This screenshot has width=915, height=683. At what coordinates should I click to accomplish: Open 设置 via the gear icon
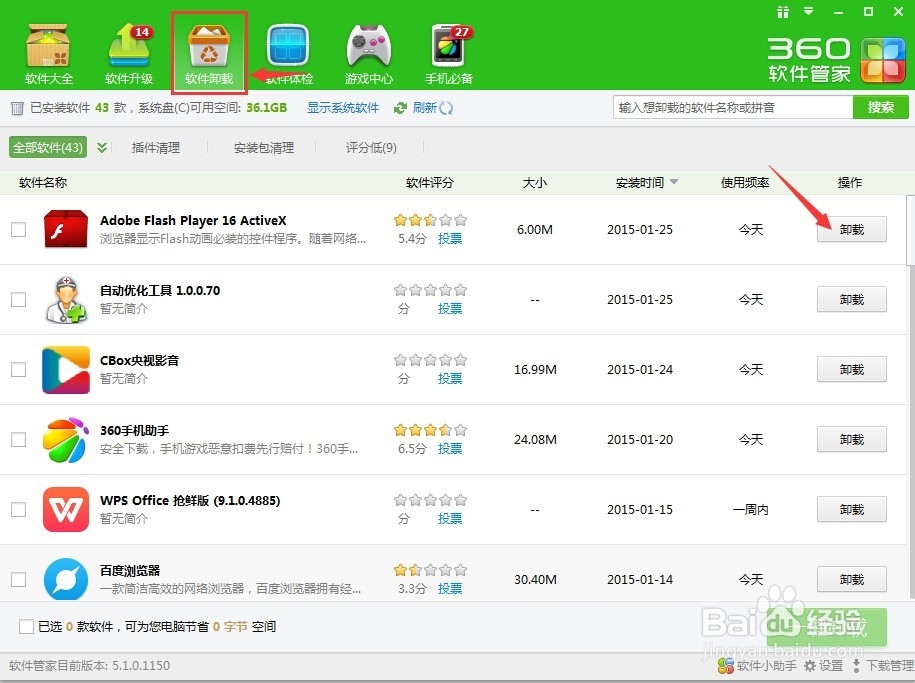coord(822,665)
